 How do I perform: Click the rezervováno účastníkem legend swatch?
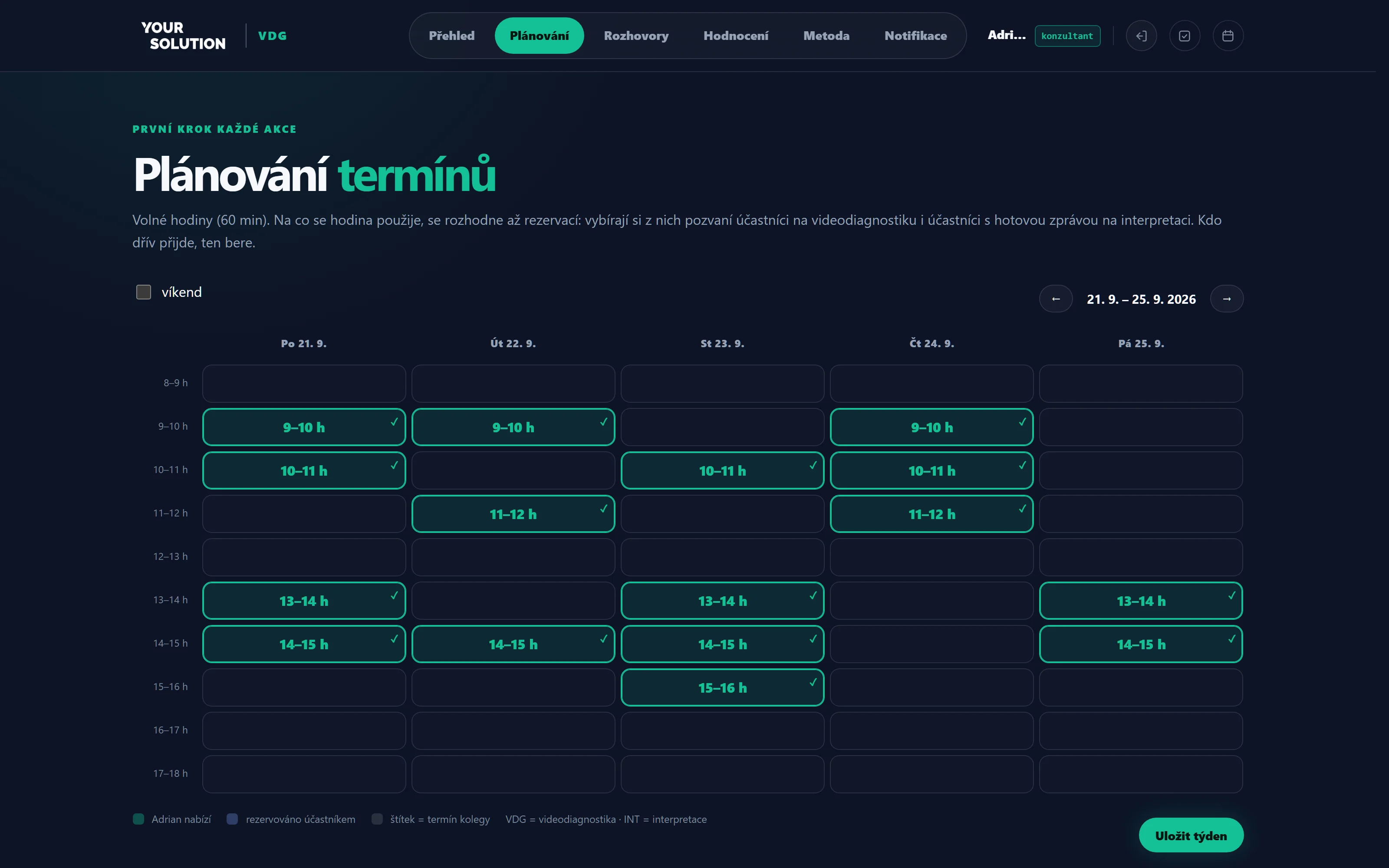[x=233, y=819]
